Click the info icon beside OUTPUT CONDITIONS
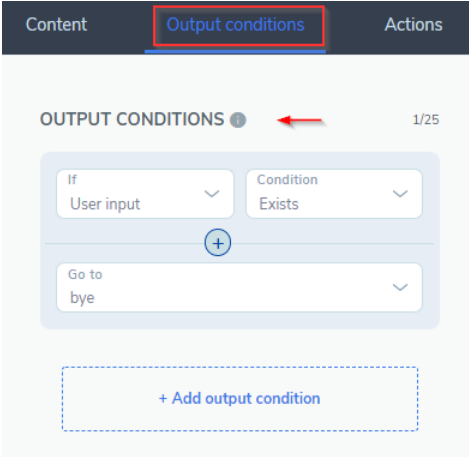The width and height of the screenshot is (470, 457). (238, 120)
